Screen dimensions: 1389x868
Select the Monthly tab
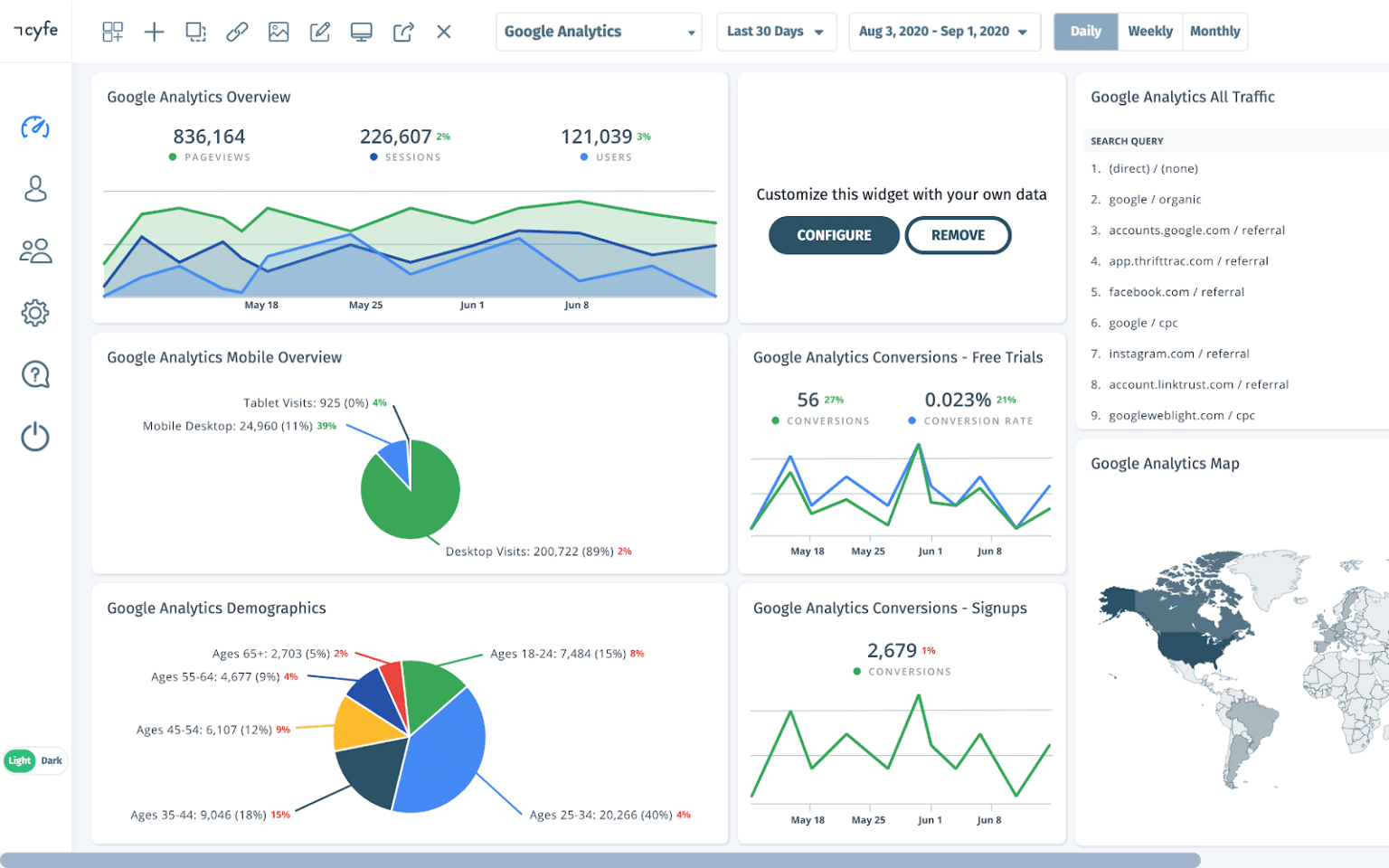[x=1214, y=32]
